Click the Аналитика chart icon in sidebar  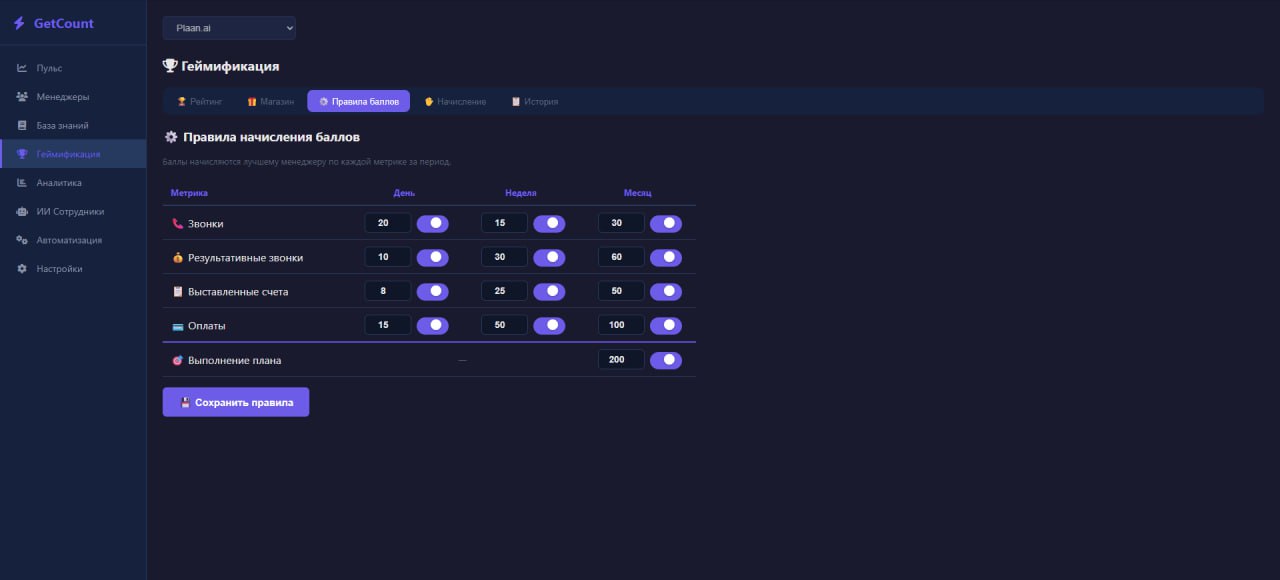click(22, 183)
